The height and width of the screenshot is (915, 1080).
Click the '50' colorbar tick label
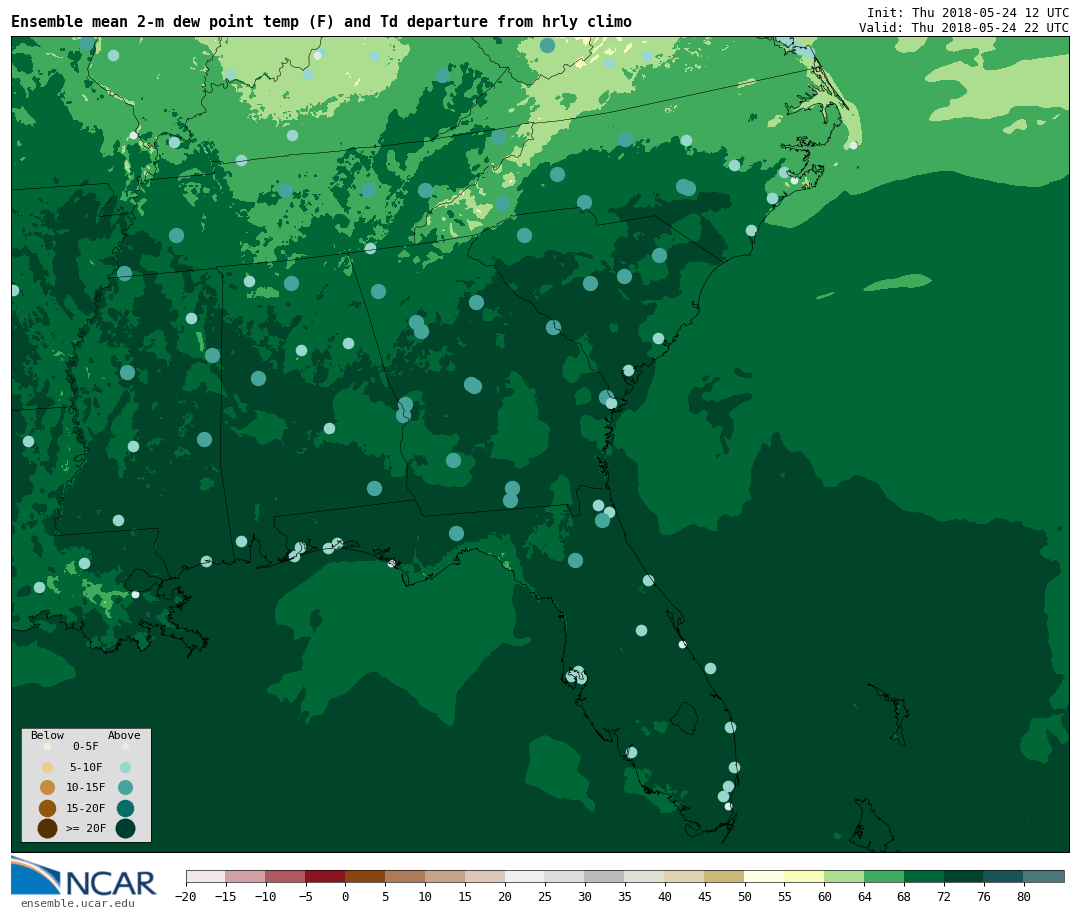tap(745, 896)
